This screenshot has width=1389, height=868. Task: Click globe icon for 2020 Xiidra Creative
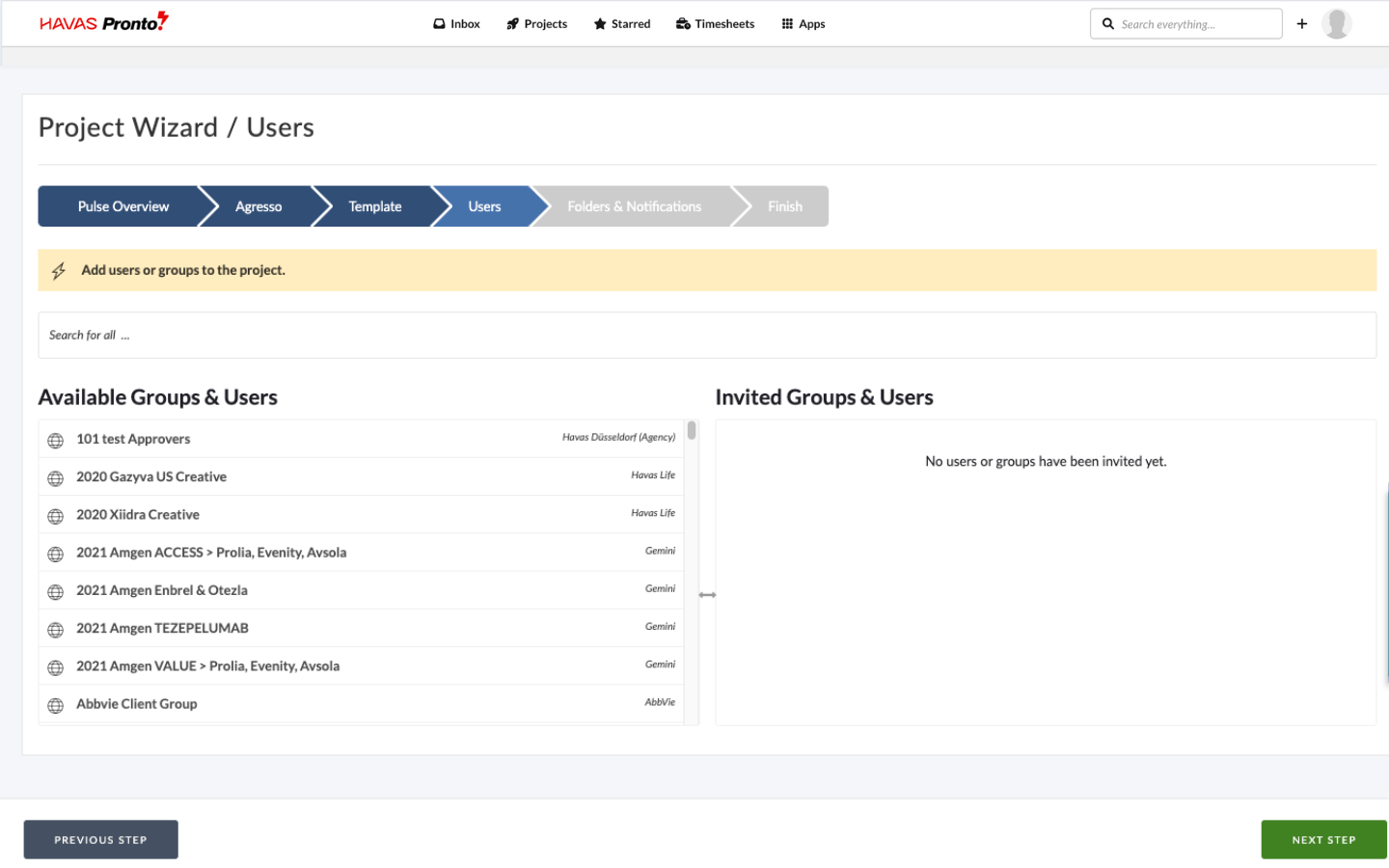[x=56, y=516]
